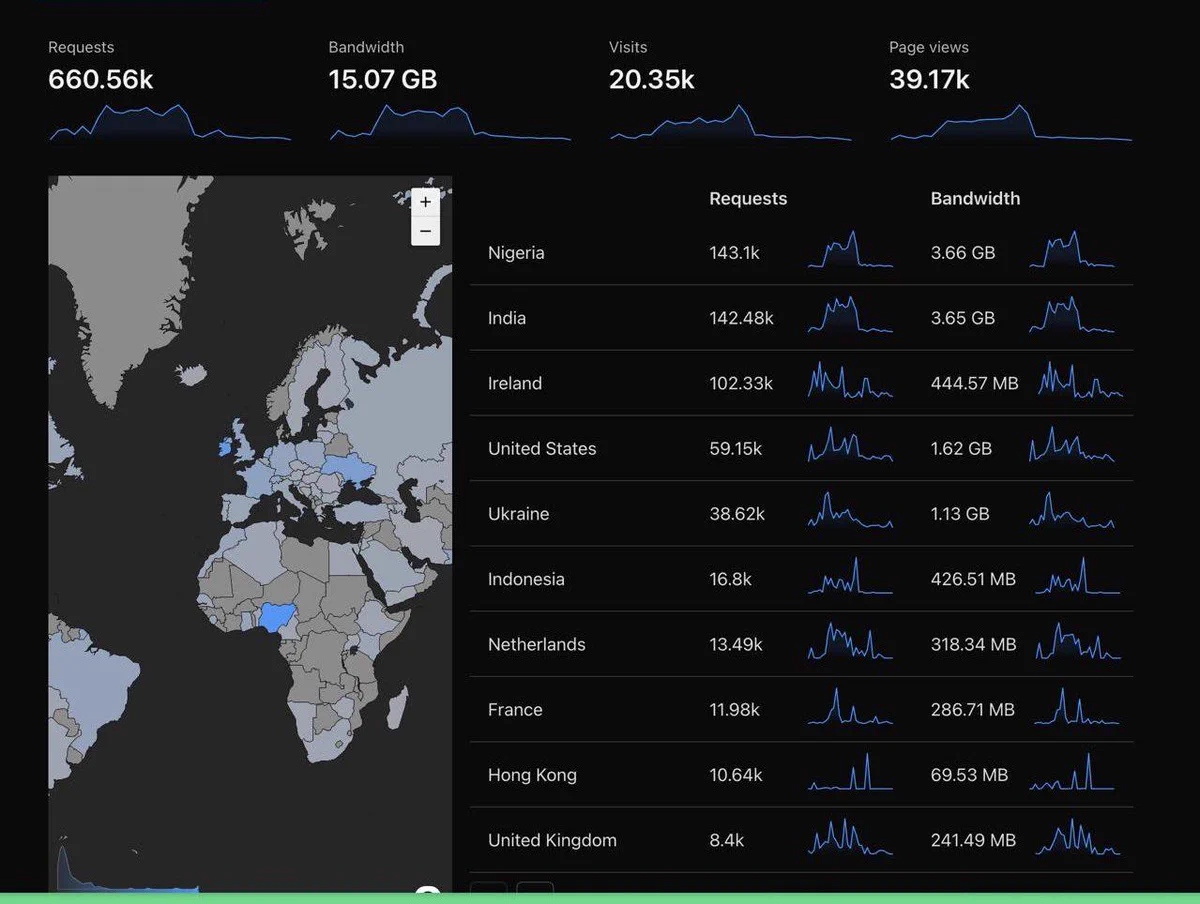Image resolution: width=1200 pixels, height=904 pixels.
Task: Select the India country row
Action: point(801,318)
